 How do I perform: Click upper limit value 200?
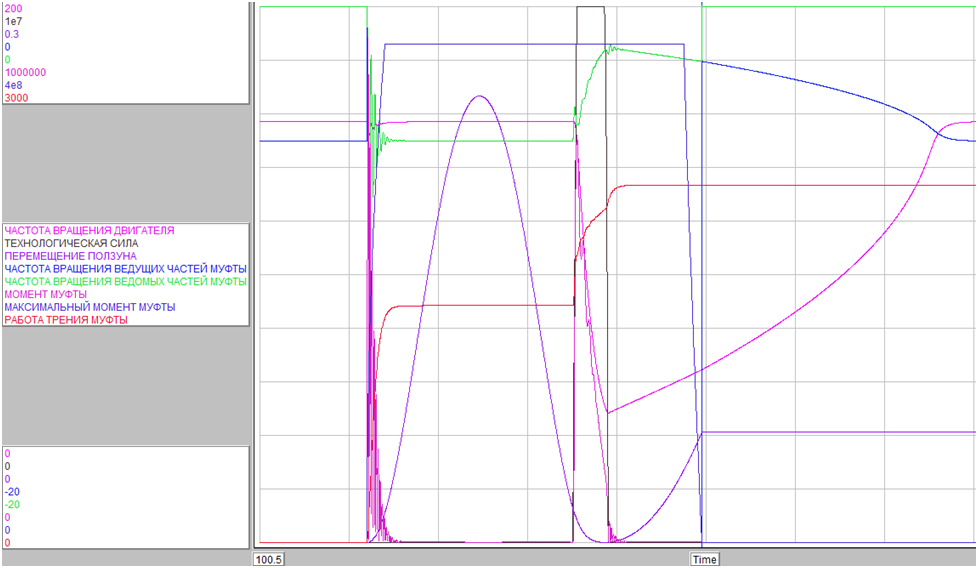[13, 8]
